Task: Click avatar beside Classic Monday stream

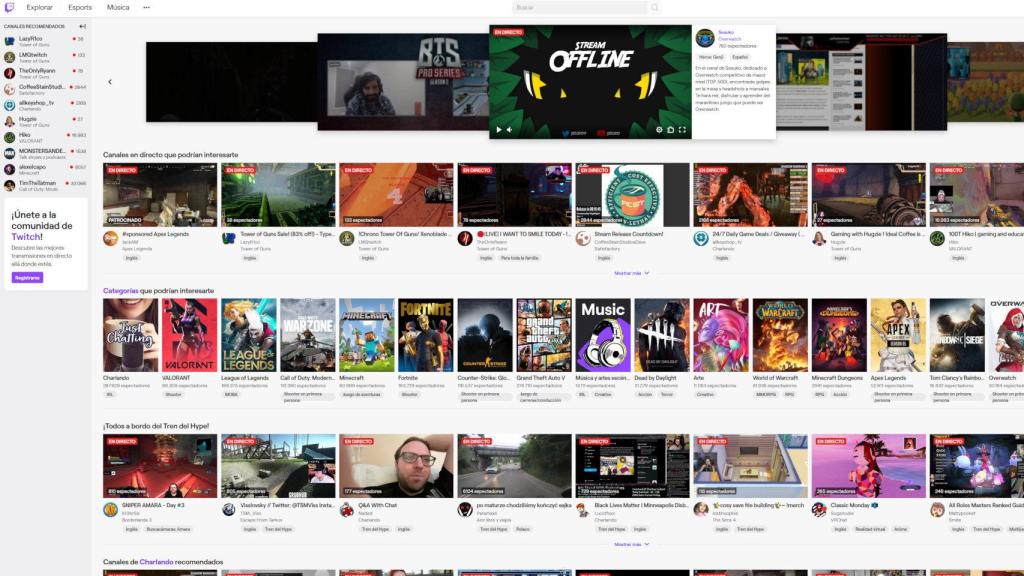Action: click(819, 510)
